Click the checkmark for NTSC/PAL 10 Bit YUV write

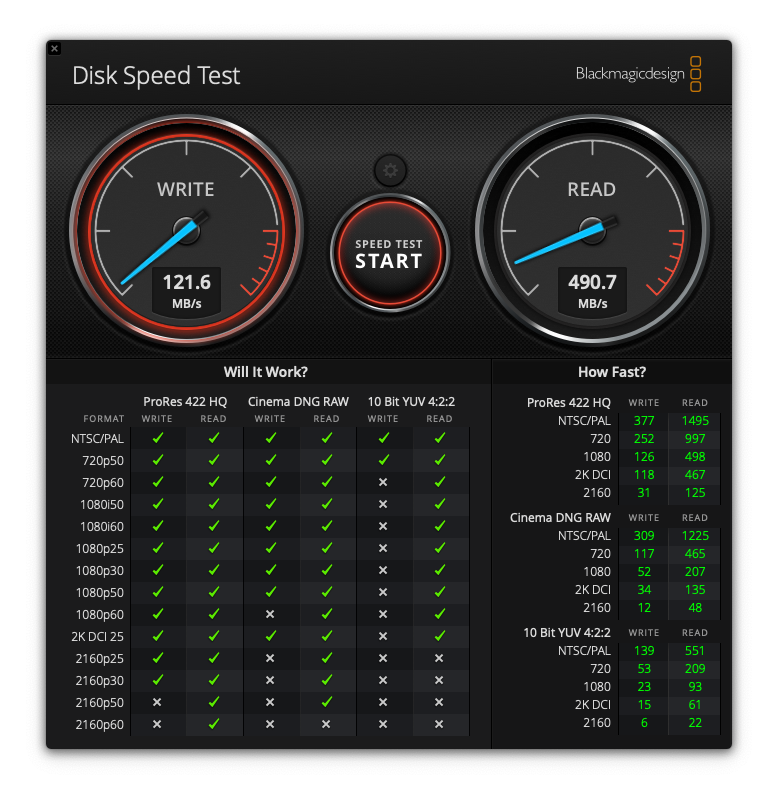(x=383, y=438)
